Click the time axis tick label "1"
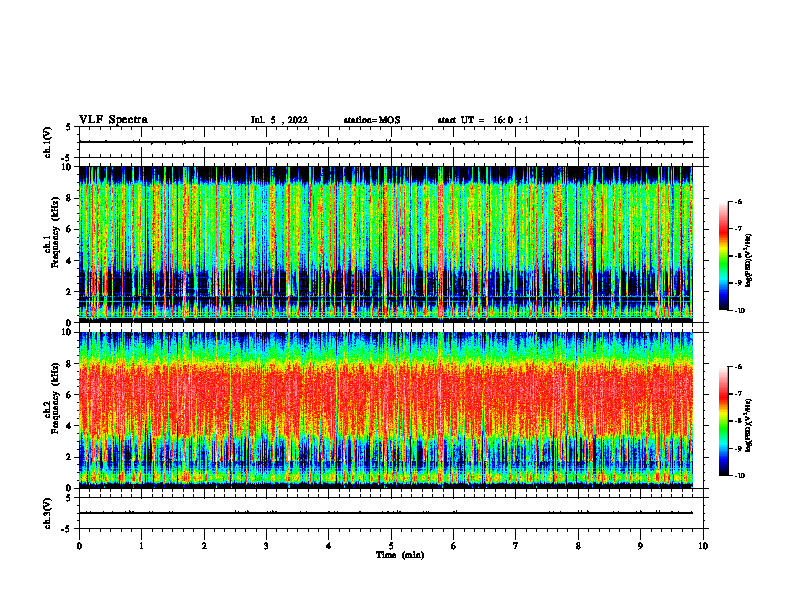This screenshot has height=612, width=792. pos(141,546)
